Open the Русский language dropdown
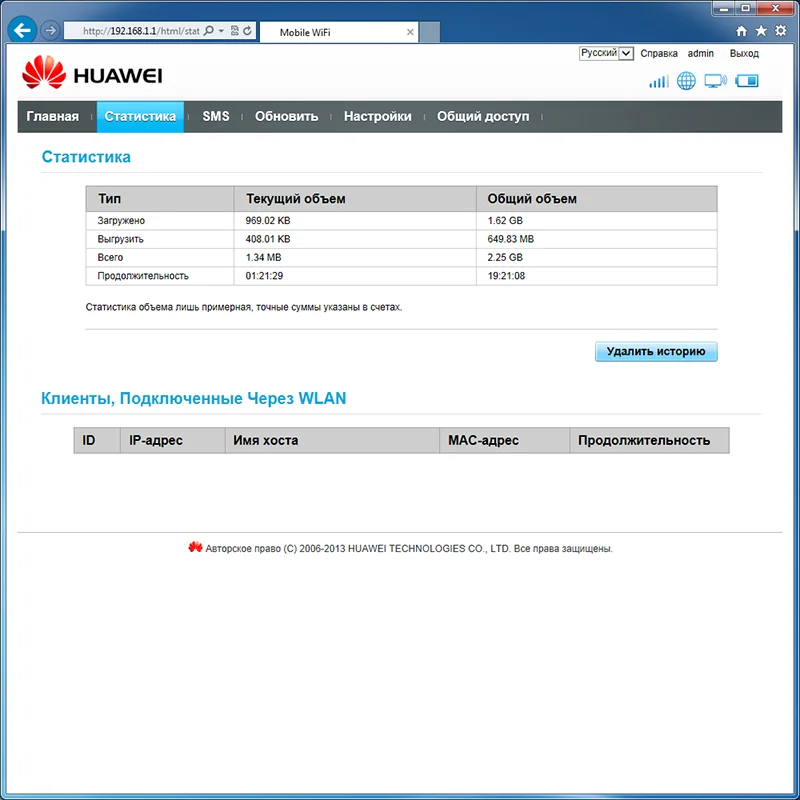This screenshot has width=800, height=800. (x=606, y=53)
